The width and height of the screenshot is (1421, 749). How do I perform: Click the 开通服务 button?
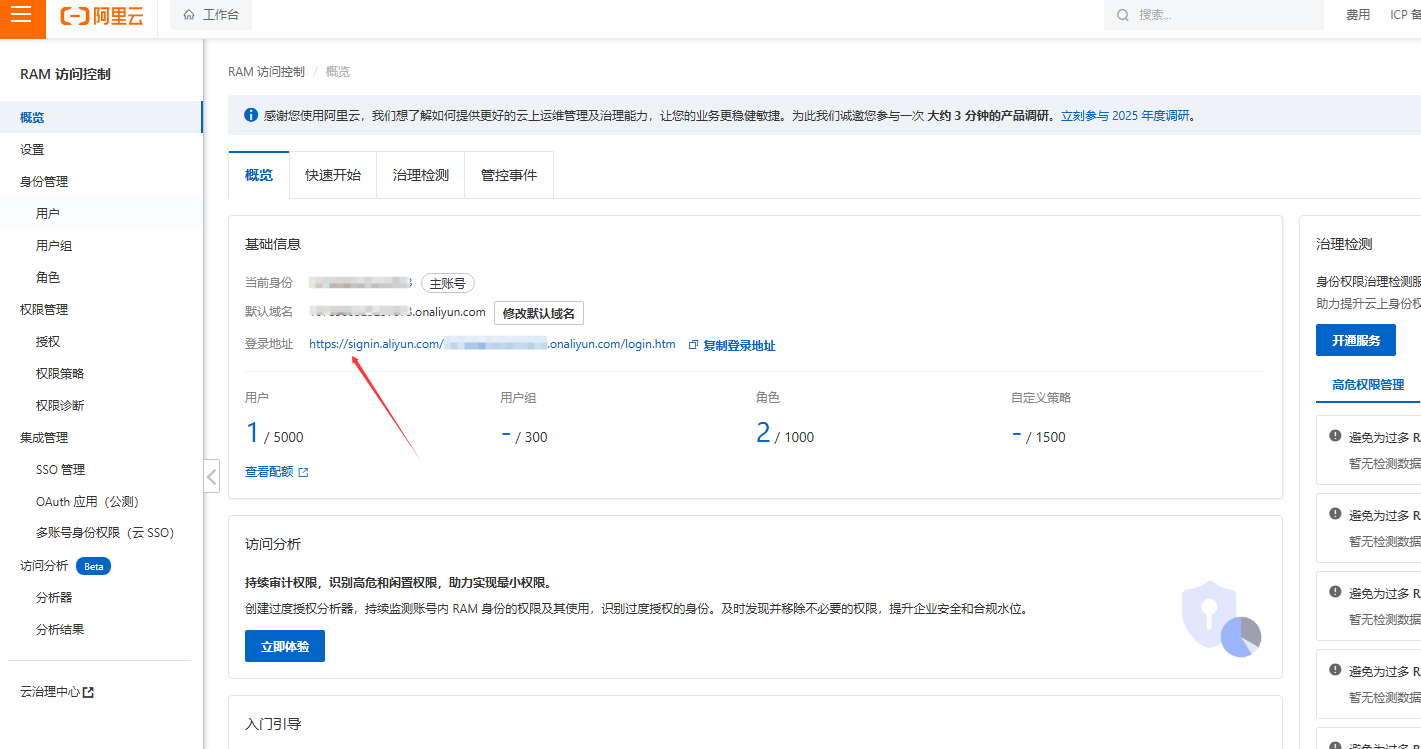[x=1355, y=340]
